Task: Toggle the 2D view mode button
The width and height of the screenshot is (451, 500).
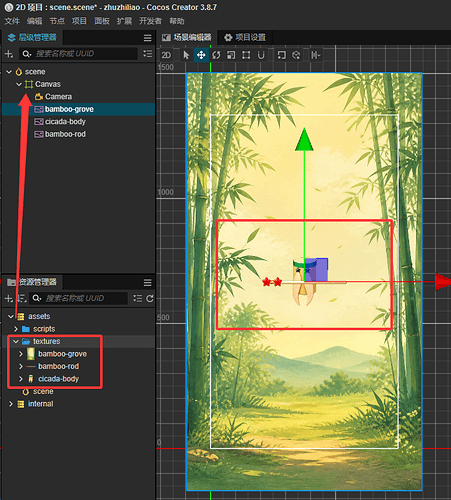Action: coord(166,55)
